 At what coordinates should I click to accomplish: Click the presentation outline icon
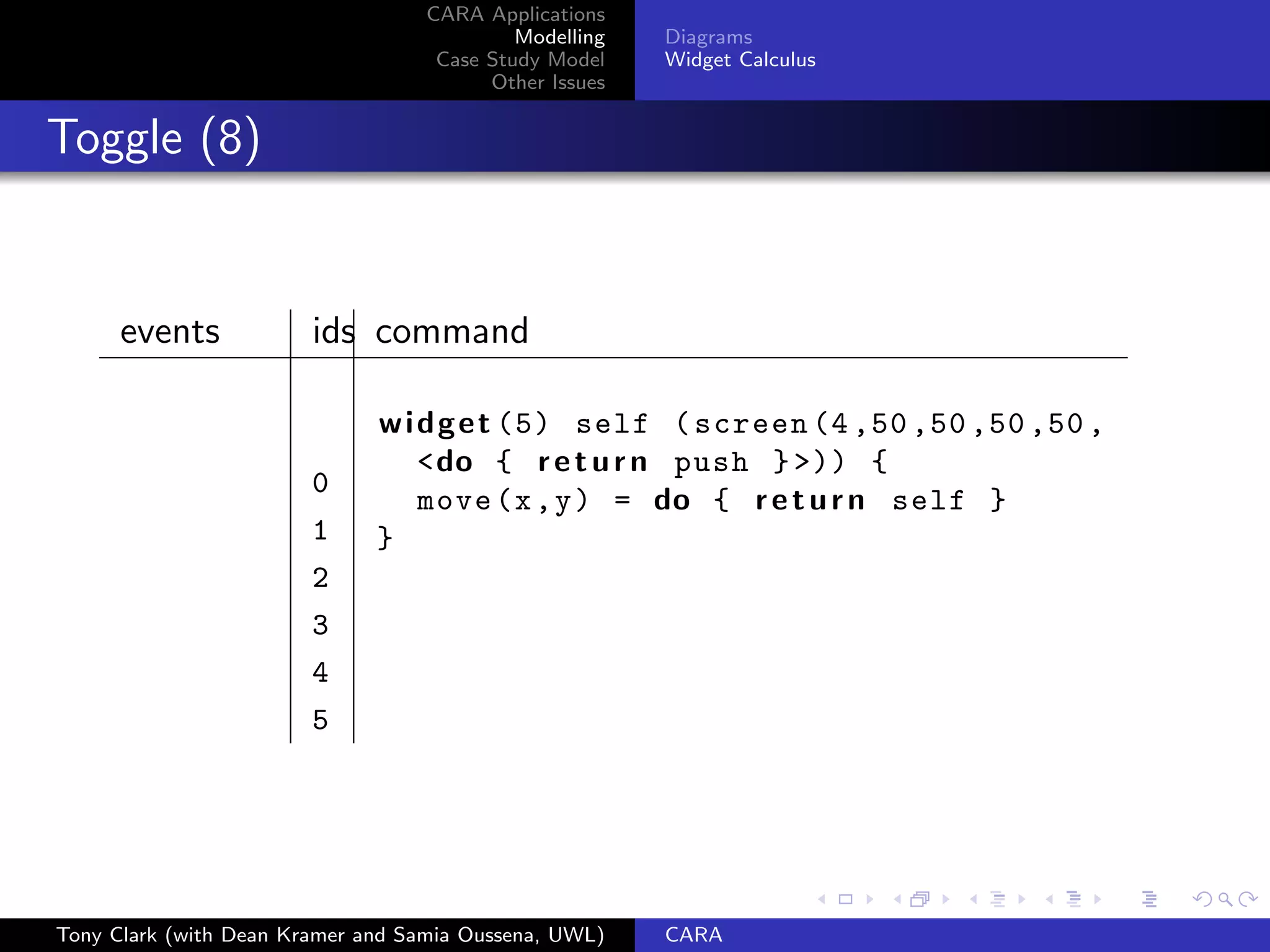[x=1149, y=899]
